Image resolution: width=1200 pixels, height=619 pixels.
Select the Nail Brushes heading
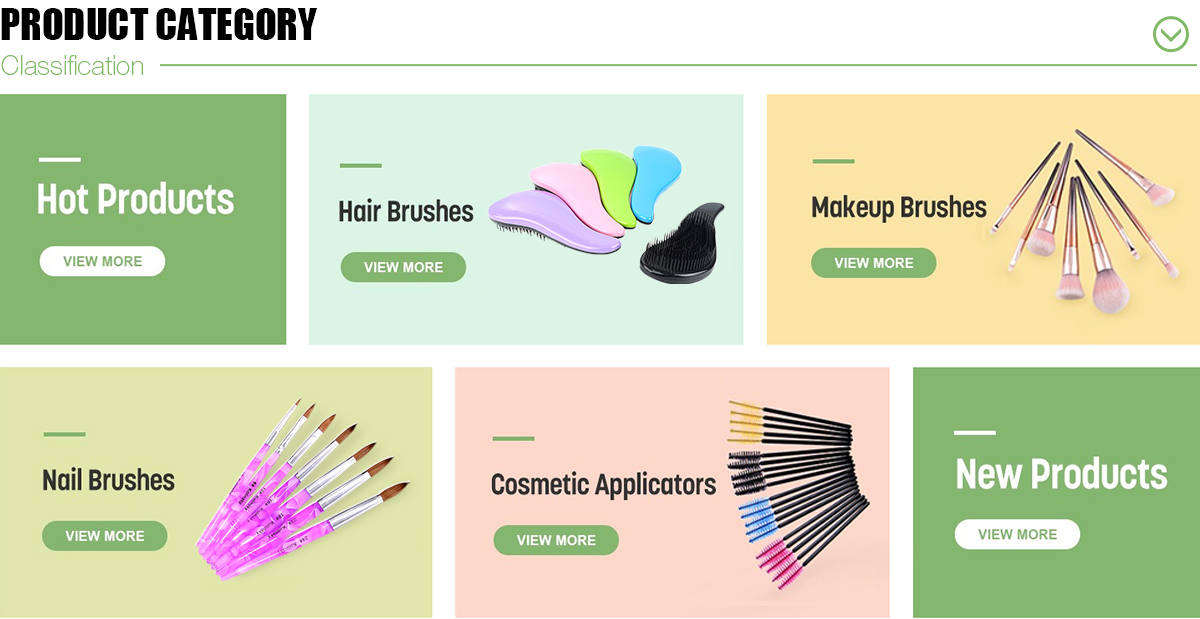[x=108, y=480]
